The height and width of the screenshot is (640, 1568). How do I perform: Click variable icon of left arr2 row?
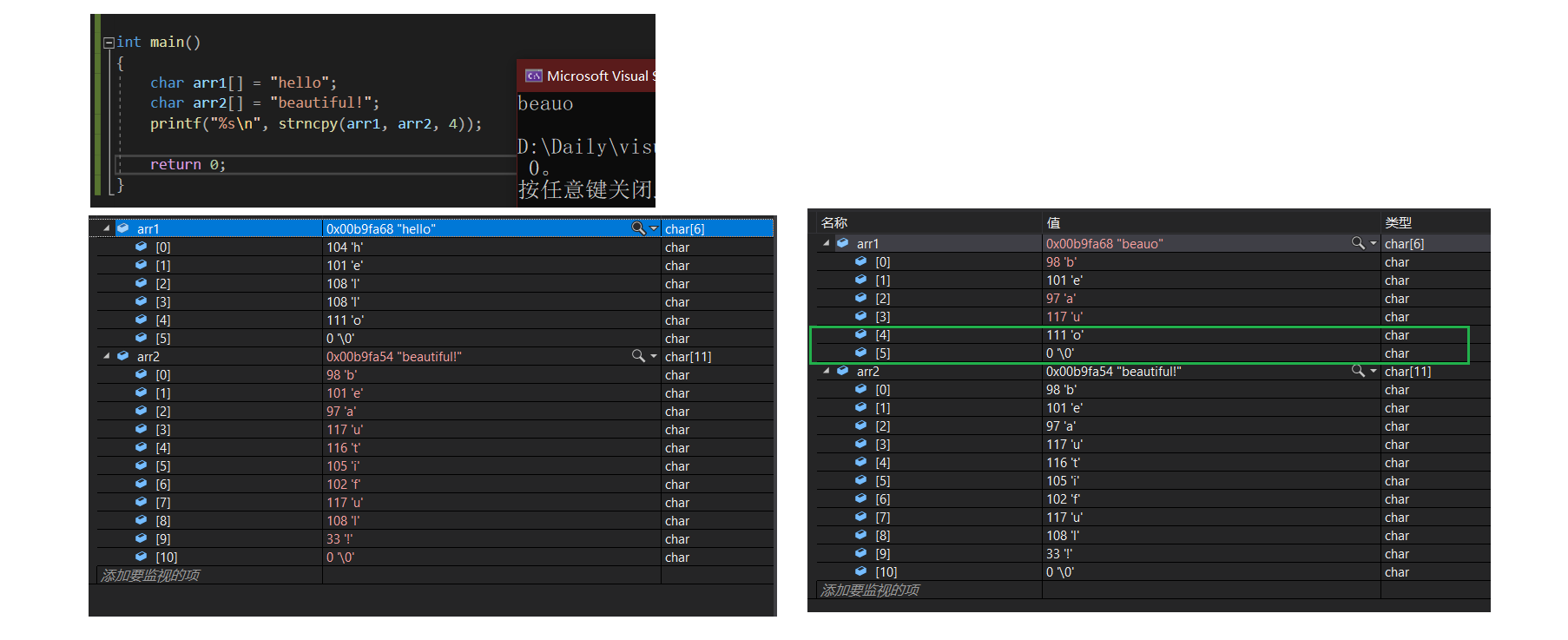coord(122,356)
